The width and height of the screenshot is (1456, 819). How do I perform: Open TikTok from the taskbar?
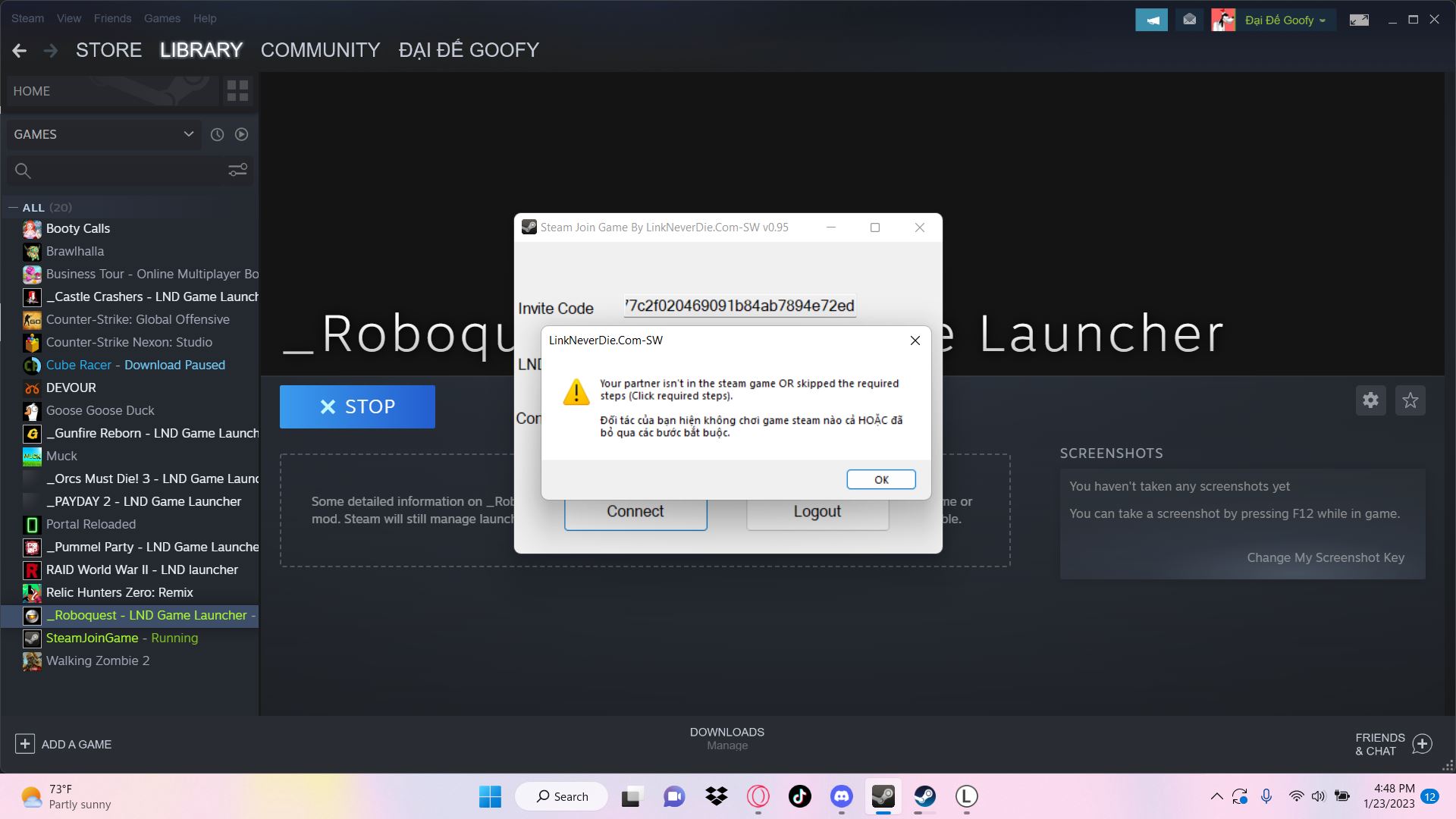click(799, 796)
